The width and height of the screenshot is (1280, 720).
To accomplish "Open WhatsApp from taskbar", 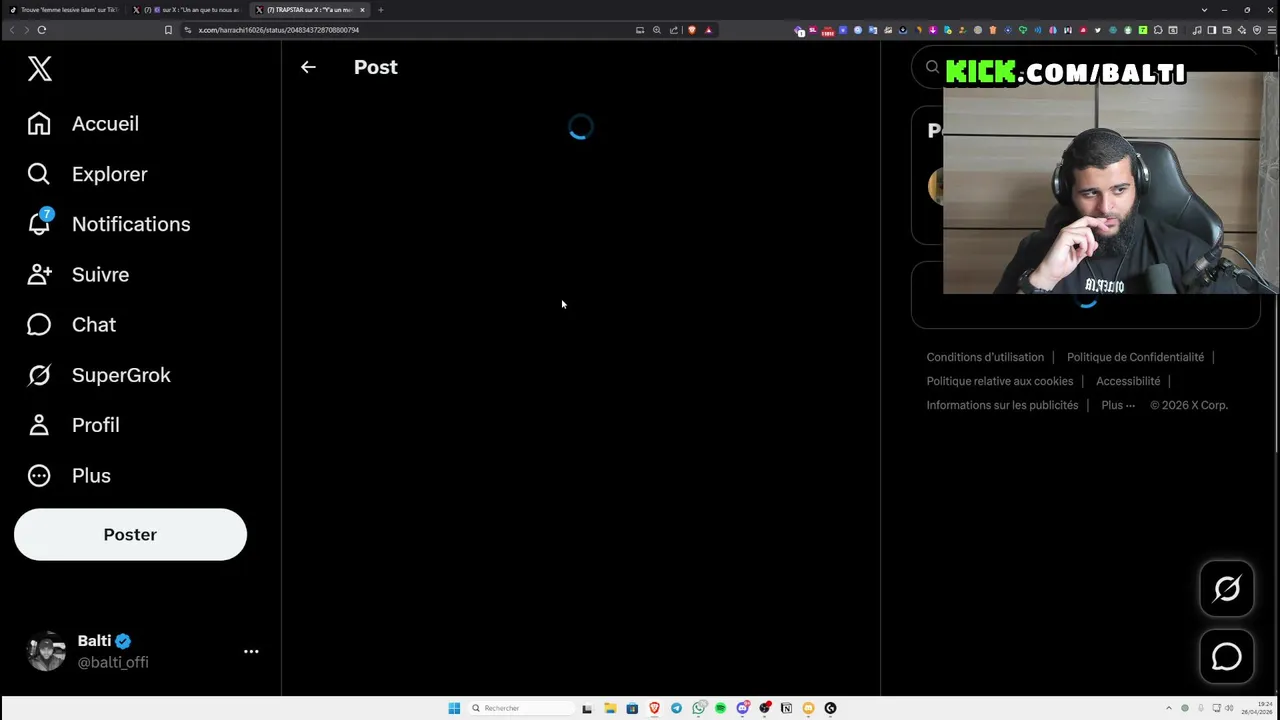I will pyautogui.click(x=698, y=708).
